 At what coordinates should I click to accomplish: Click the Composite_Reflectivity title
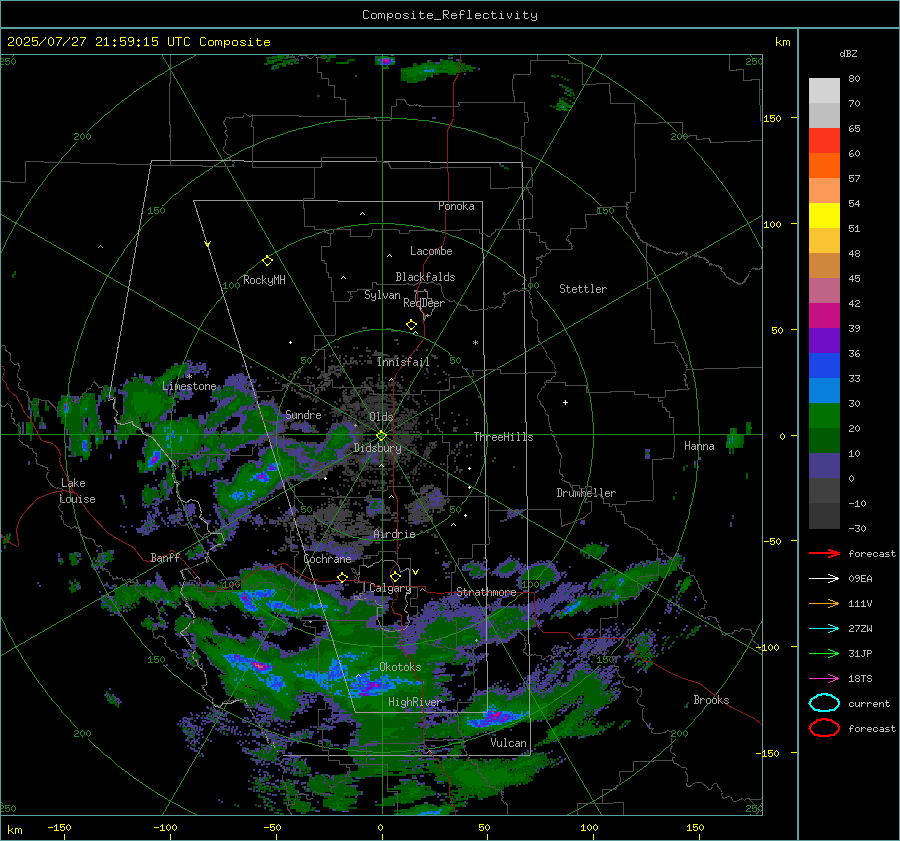[x=450, y=15]
